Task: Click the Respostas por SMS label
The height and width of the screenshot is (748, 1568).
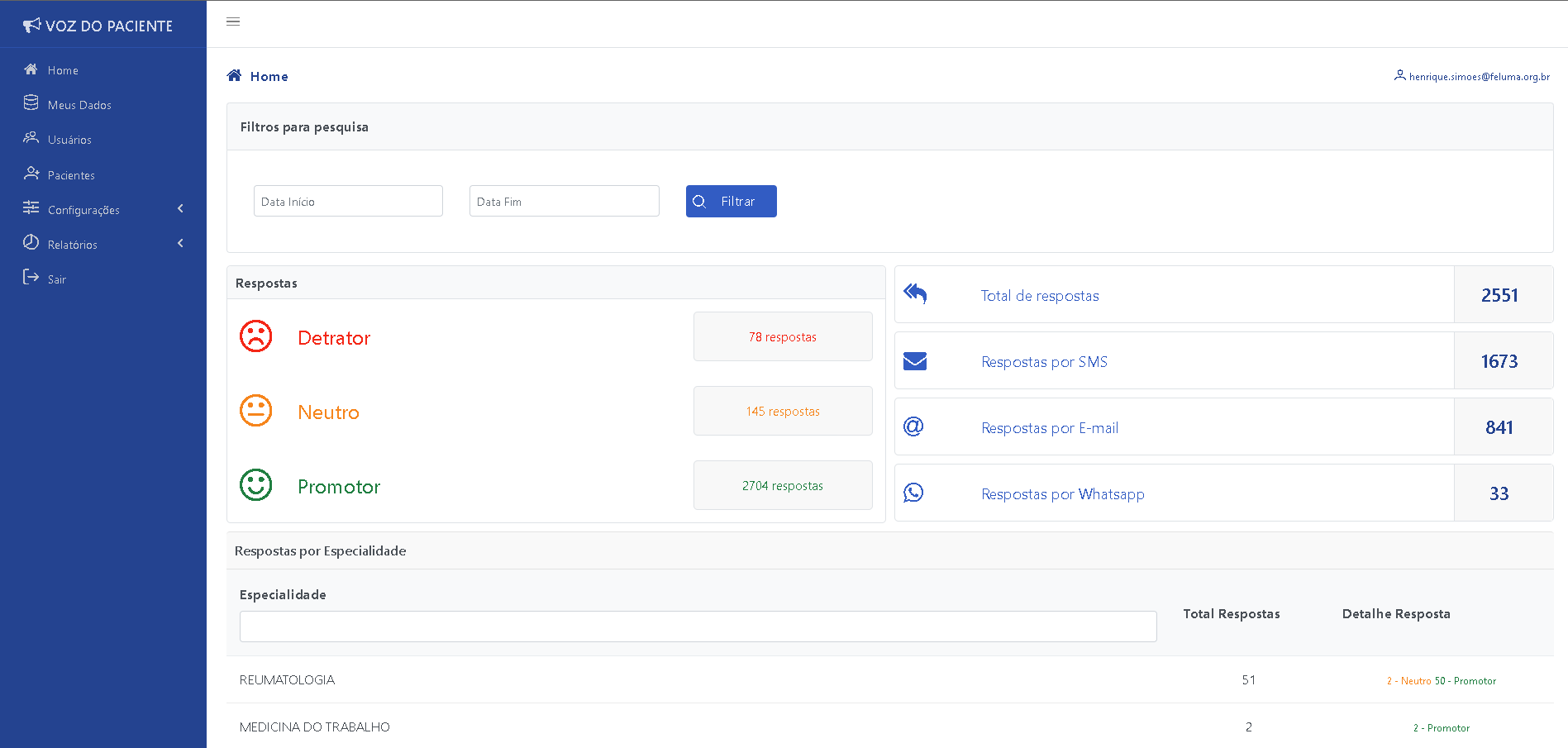Action: click(1044, 362)
